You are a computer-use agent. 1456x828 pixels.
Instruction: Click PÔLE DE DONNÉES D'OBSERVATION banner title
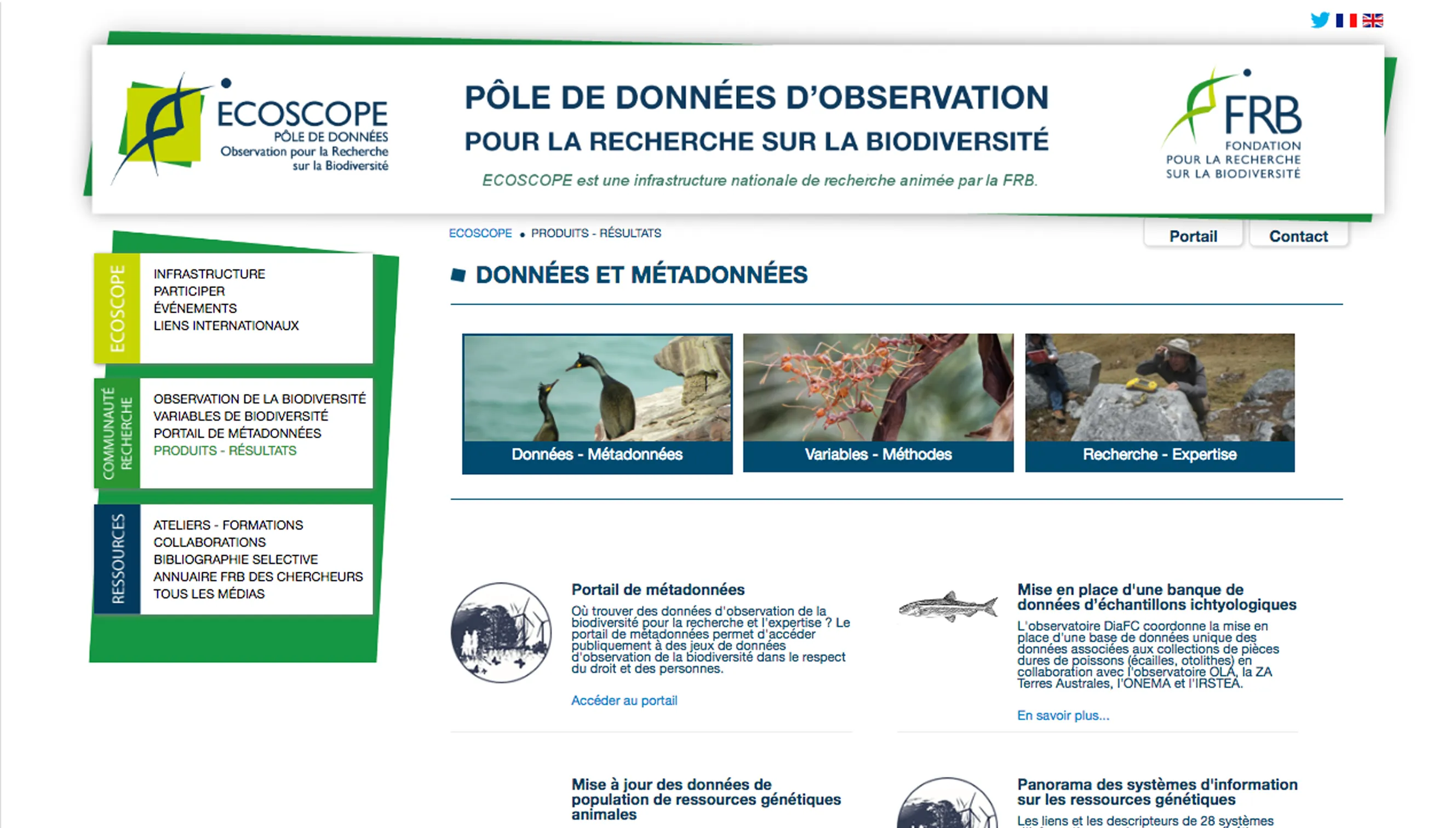[756, 97]
